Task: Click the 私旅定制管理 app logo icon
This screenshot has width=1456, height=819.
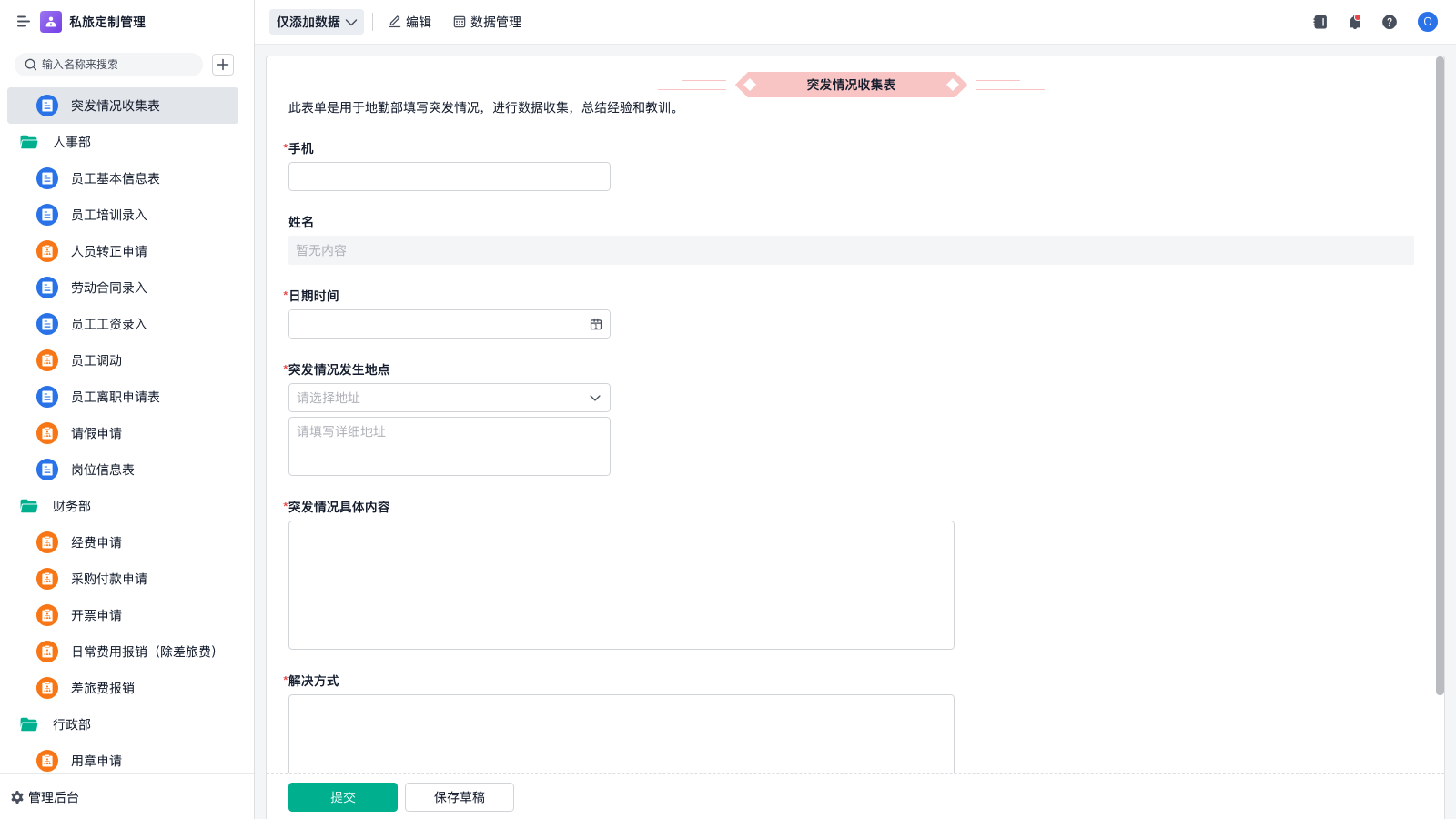Action: click(x=51, y=22)
